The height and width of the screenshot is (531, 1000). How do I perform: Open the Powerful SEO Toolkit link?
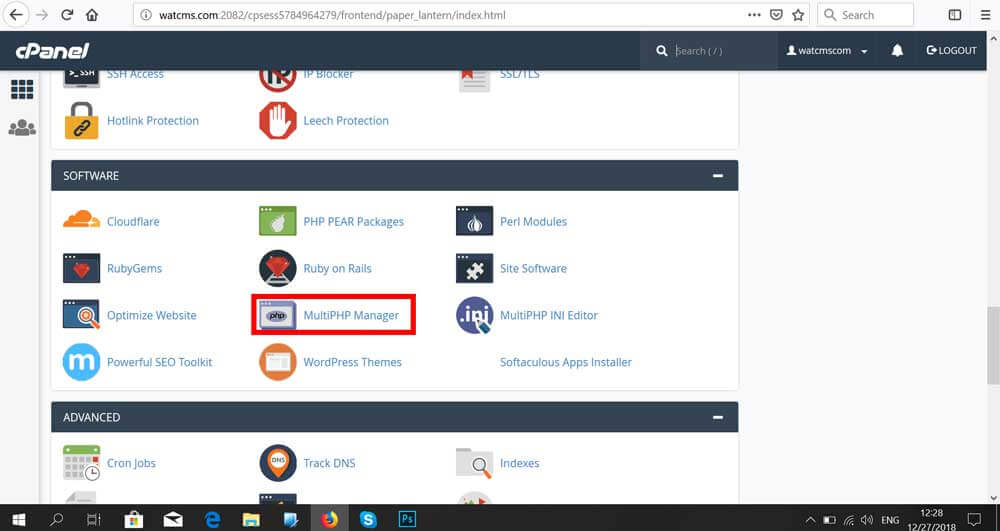coord(159,362)
